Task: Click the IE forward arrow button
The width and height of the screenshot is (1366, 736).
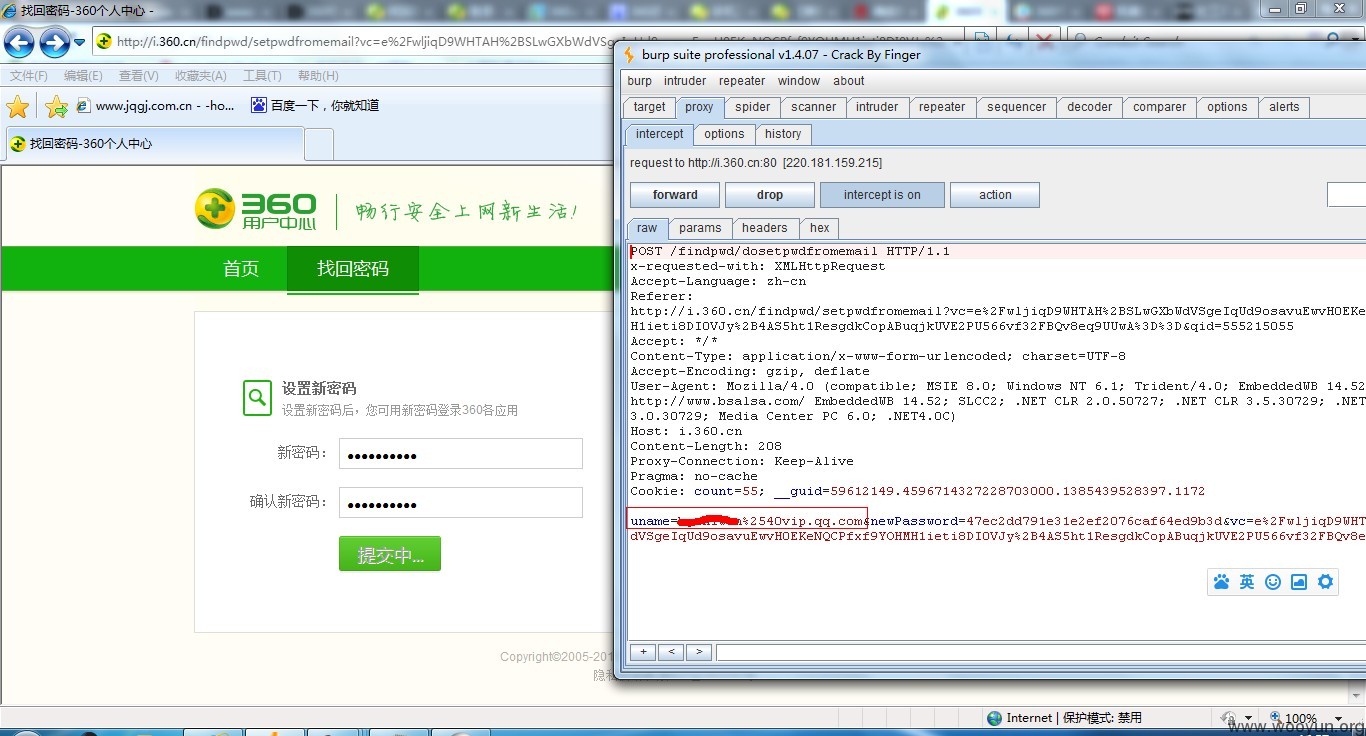Action: (x=54, y=42)
